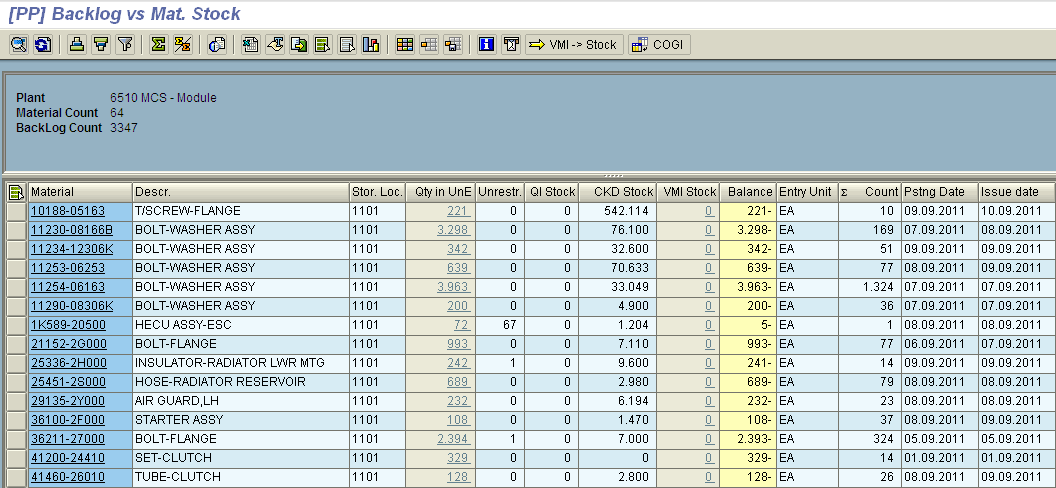
Task: Click the Details magnifier icon in toolbar
Action: click(x=18, y=44)
